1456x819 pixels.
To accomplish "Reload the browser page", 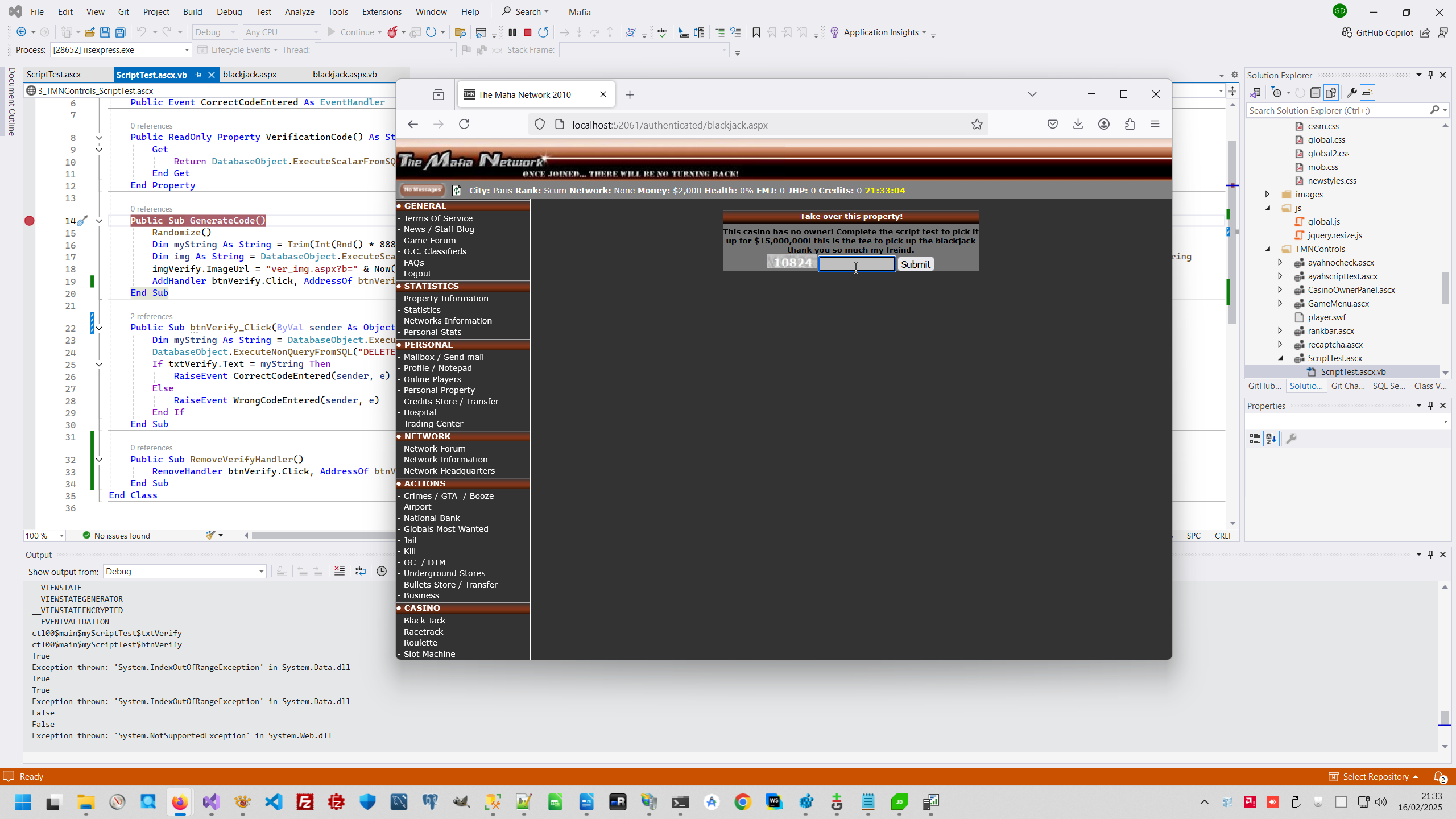I will point(464,124).
